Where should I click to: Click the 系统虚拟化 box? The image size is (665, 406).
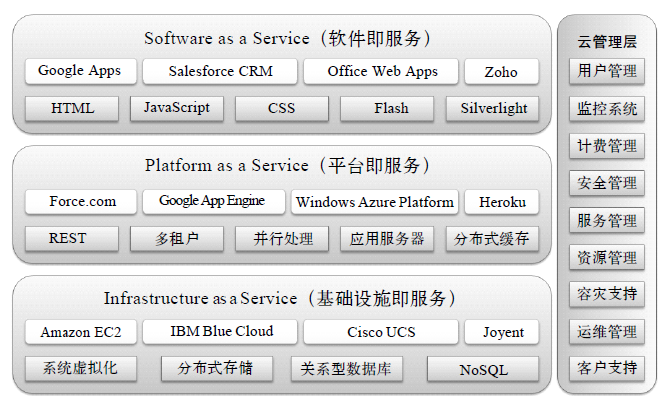click(81, 369)
